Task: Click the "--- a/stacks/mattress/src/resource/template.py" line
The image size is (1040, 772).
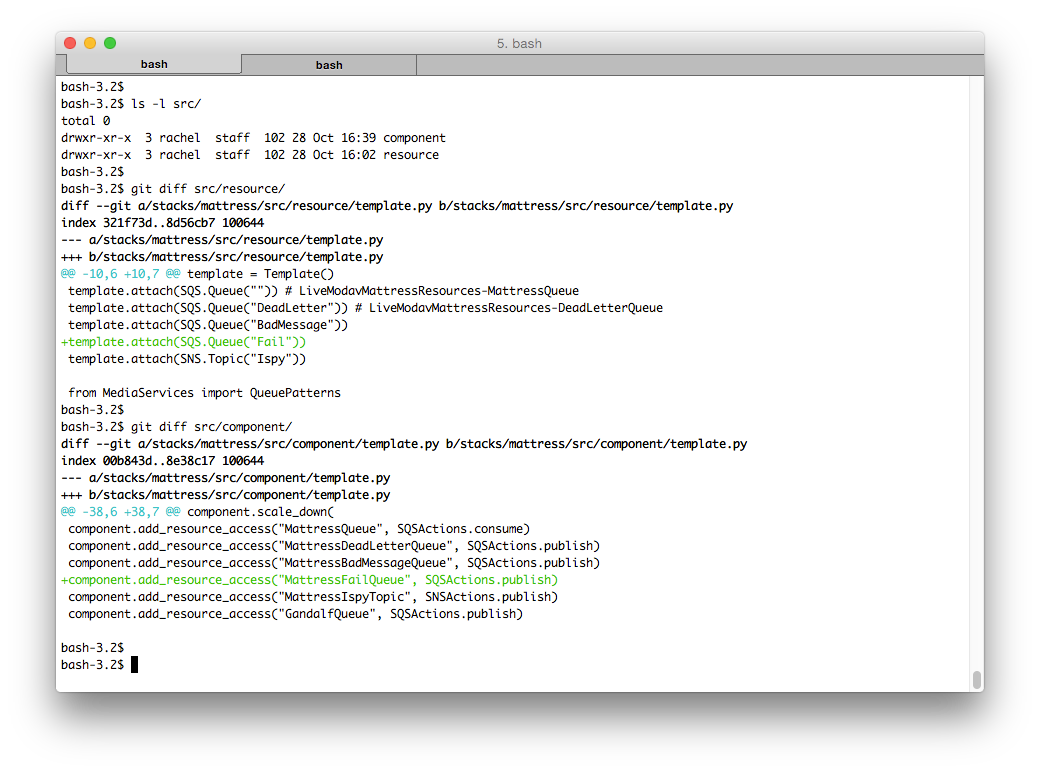Action: tap(222, 240)
